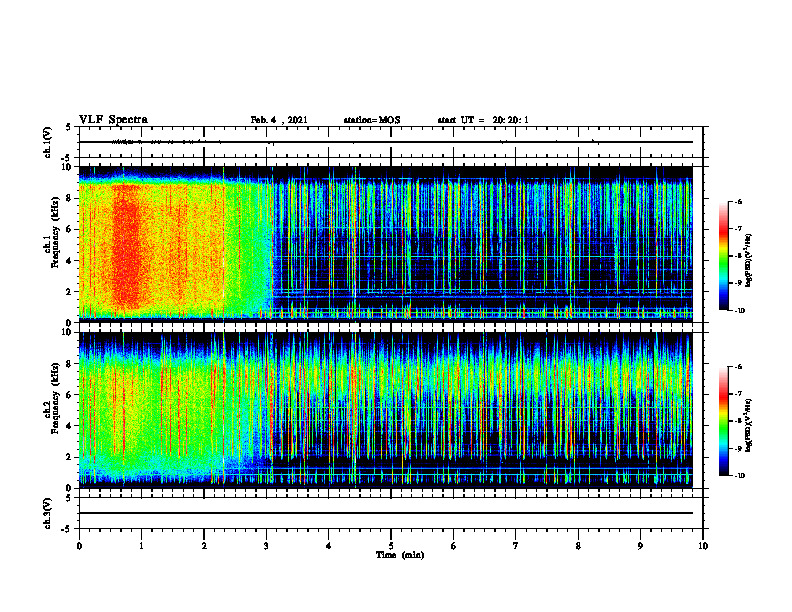
Task: Click the "8" tick on the time axis
Action: [x=578, y=546]
